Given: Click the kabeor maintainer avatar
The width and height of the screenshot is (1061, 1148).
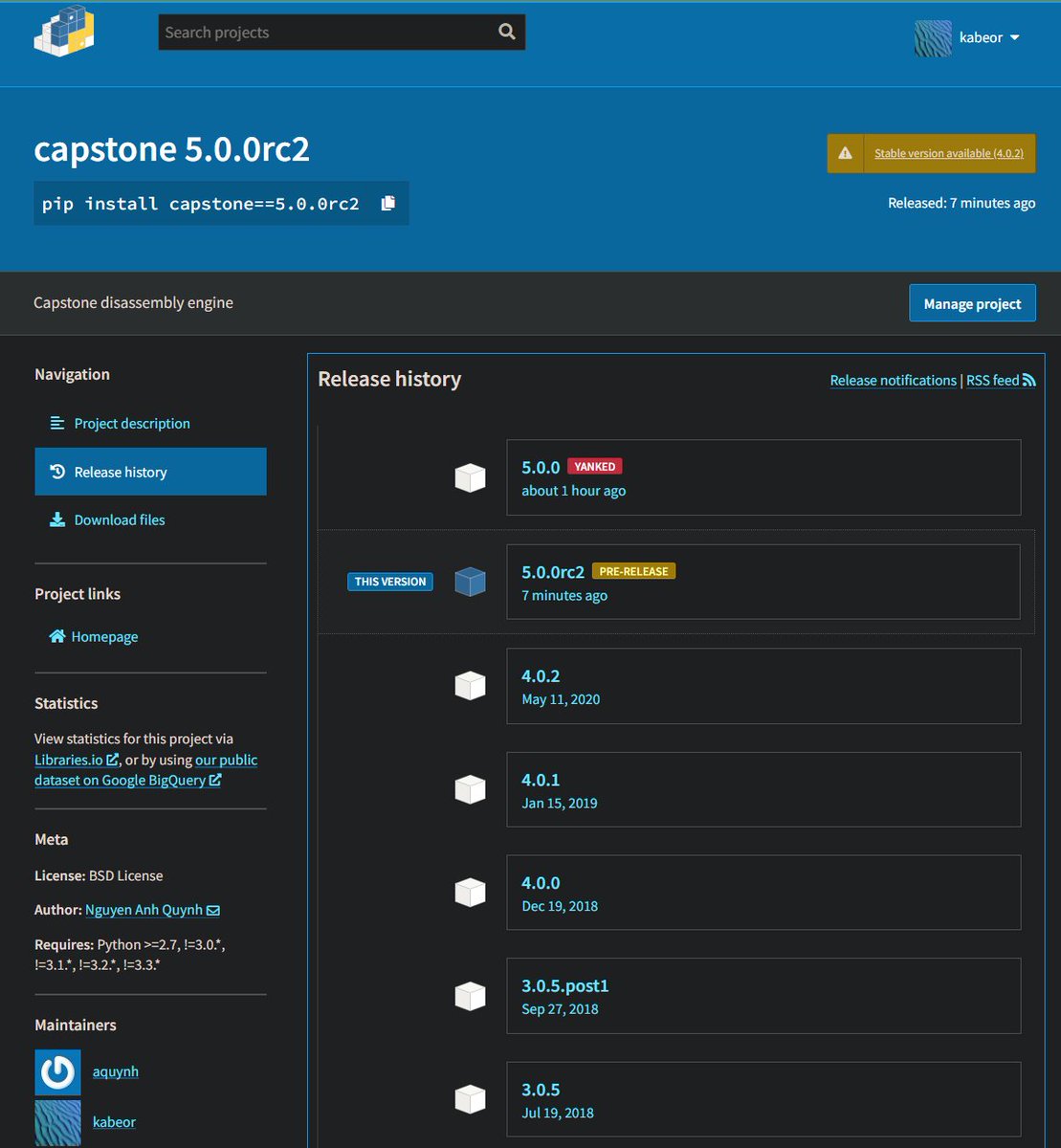Looking at the screenshot, I should (x=57, y=1123).
